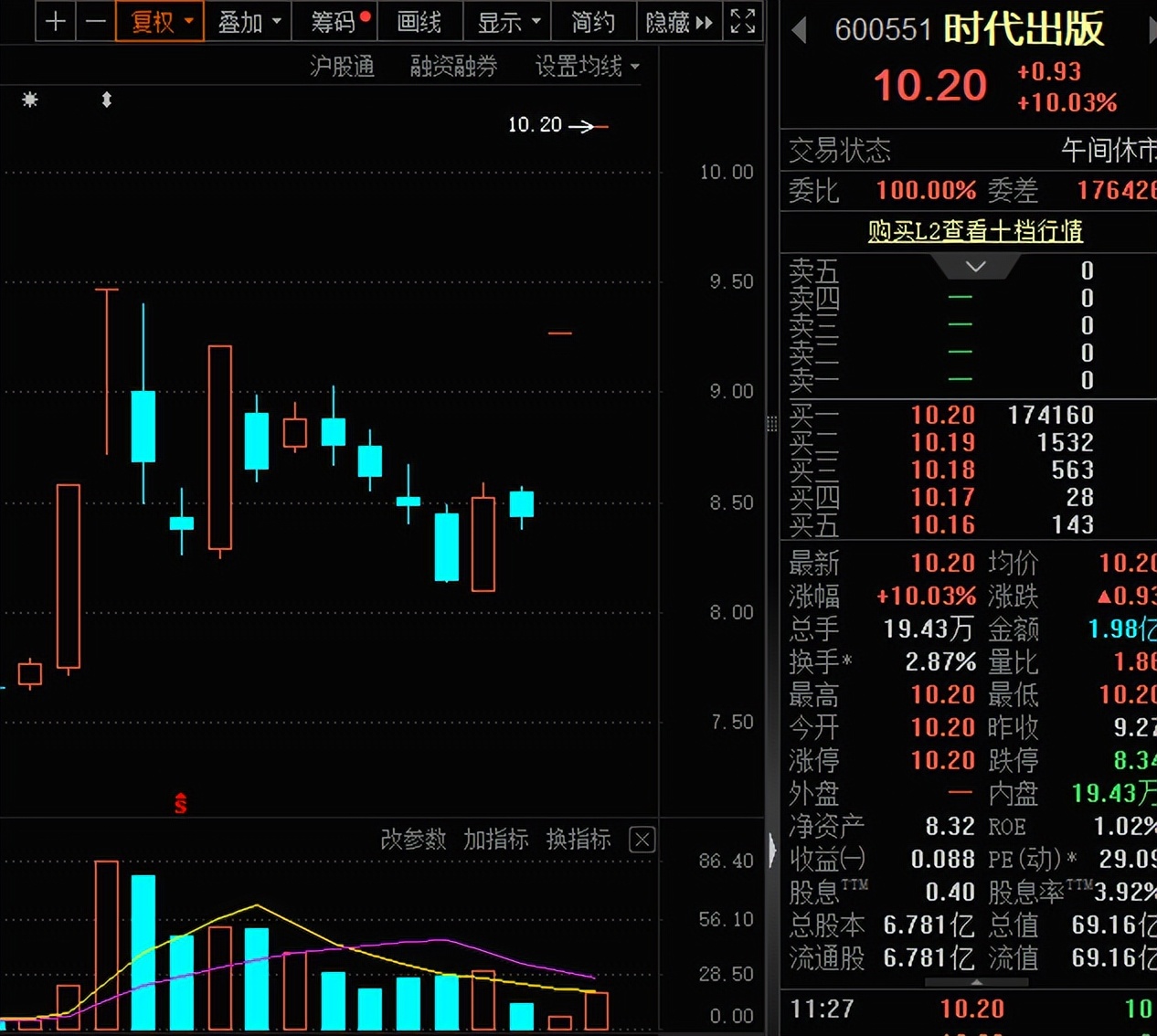This screenshot has height=1036, width=1157.
Task: Click the collapse handle beside the volume panel
Action: 772,851
